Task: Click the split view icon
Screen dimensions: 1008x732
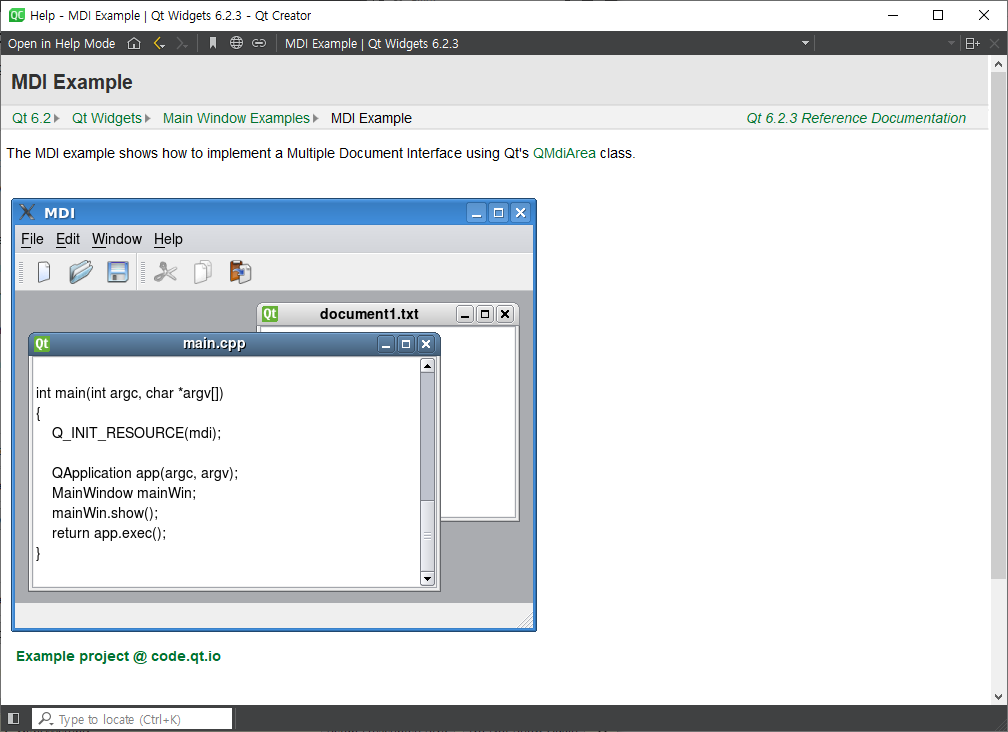Action: (972, 43)
